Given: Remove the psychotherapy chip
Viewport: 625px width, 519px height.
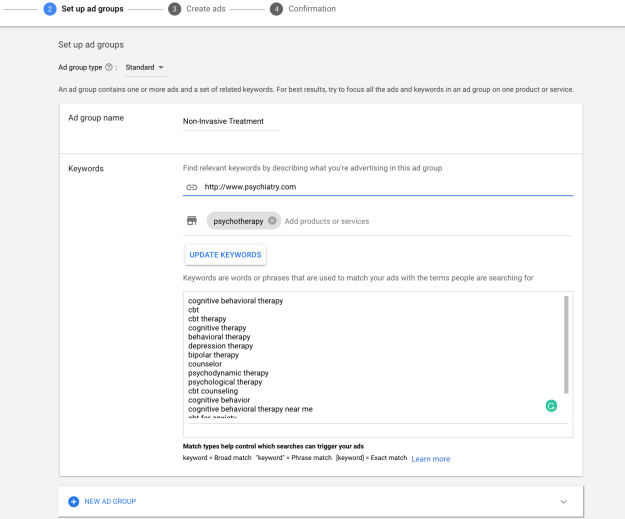Looking at the screenshot, I should pos(272,220).
